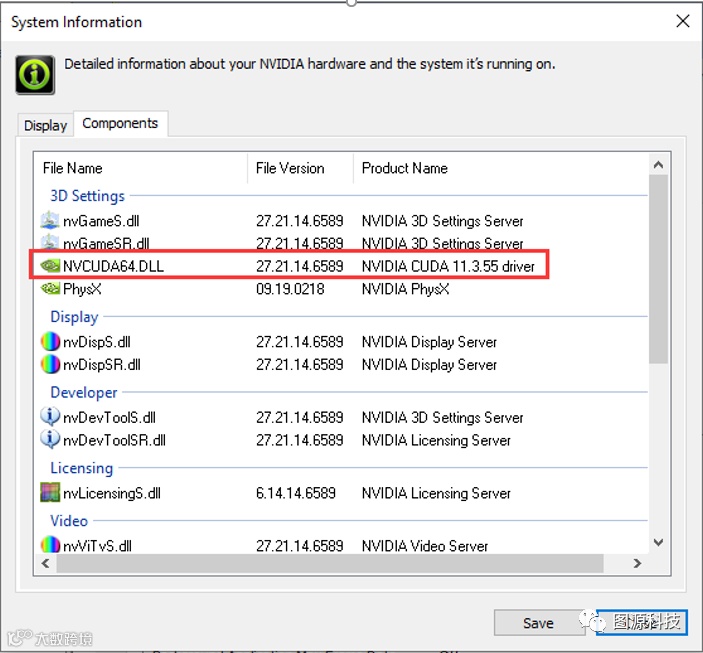Image resolution: width=703 pixels, height=653 pixels.
Task: Click the nvDevToolSR.dll info icon
Action: [x=50, y=439]
